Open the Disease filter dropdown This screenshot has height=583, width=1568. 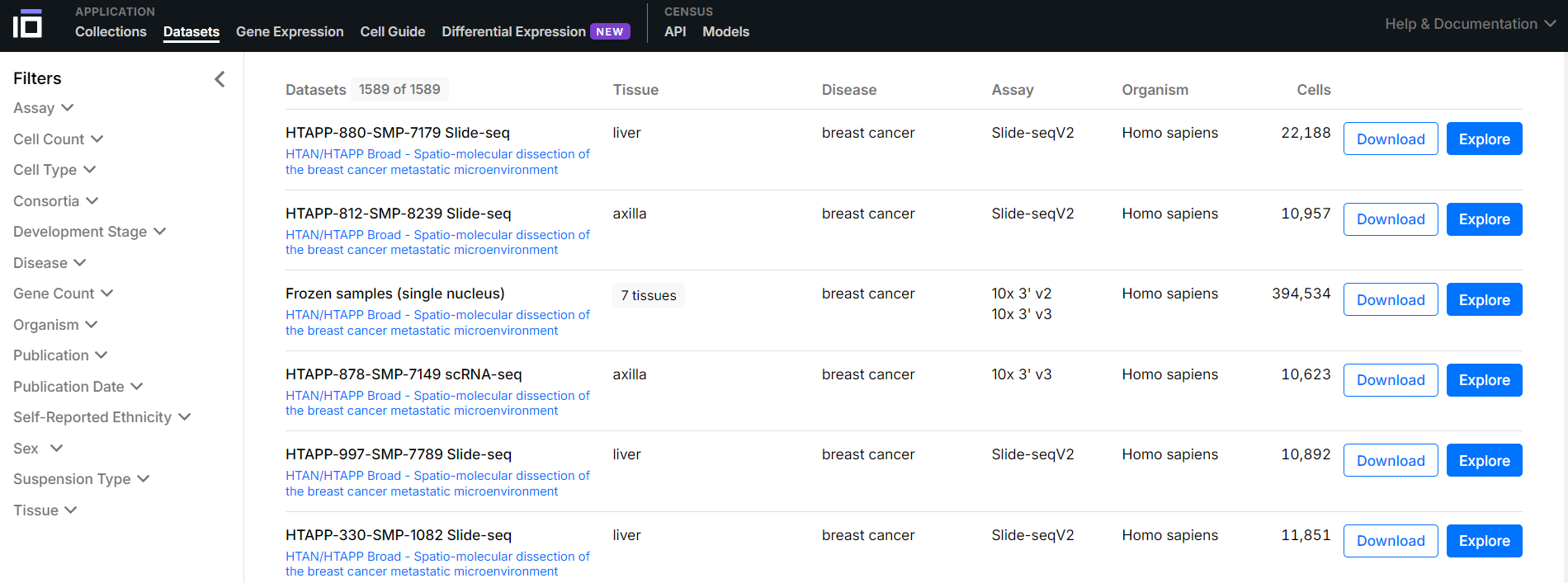(50, 263)
